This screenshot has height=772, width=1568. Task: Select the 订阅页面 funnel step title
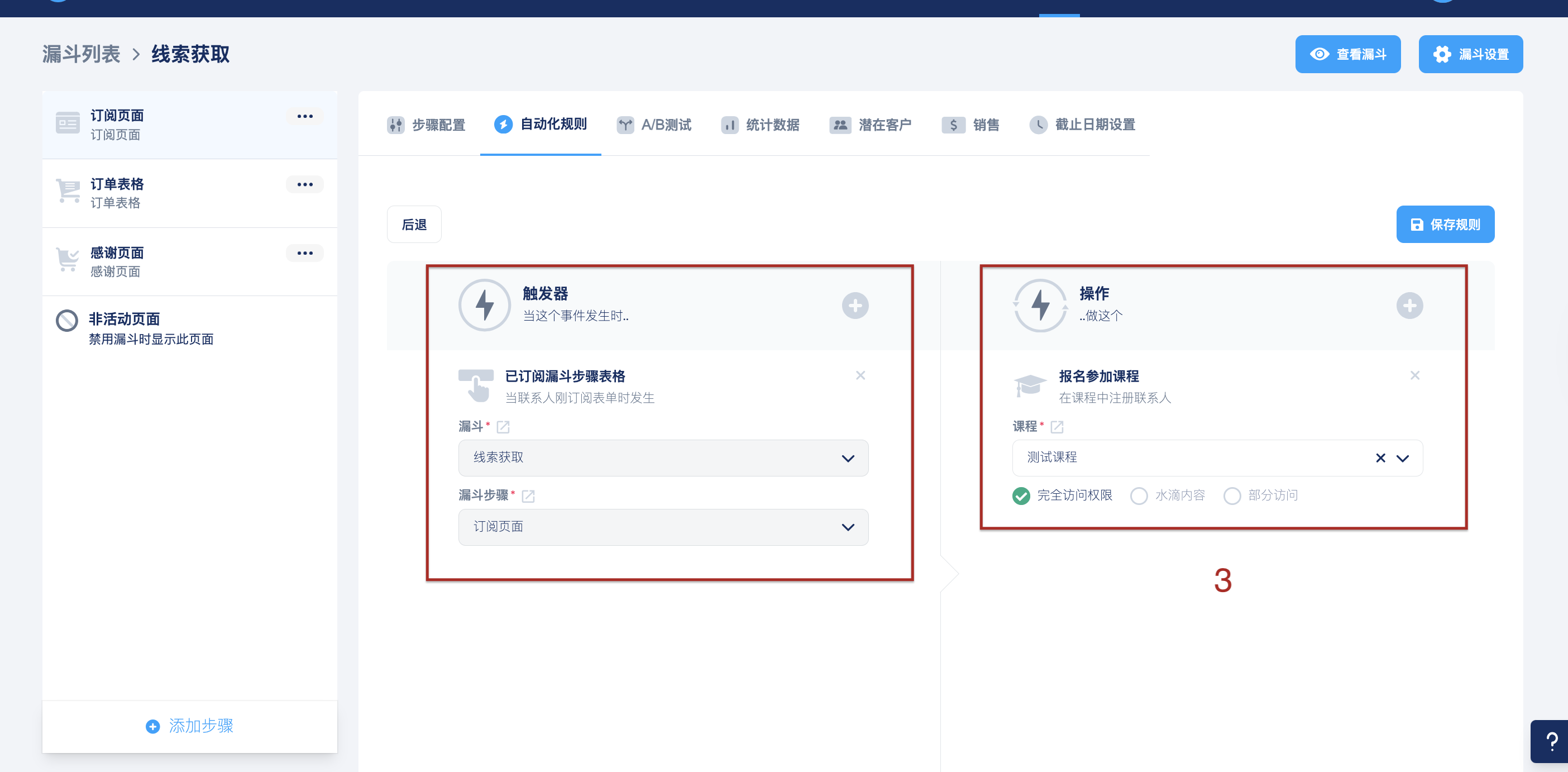(117, 116)
